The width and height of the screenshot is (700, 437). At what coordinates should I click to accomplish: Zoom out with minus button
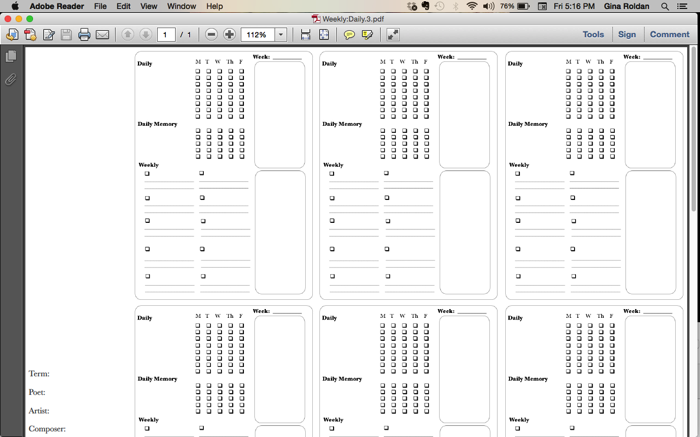[212, 34]
